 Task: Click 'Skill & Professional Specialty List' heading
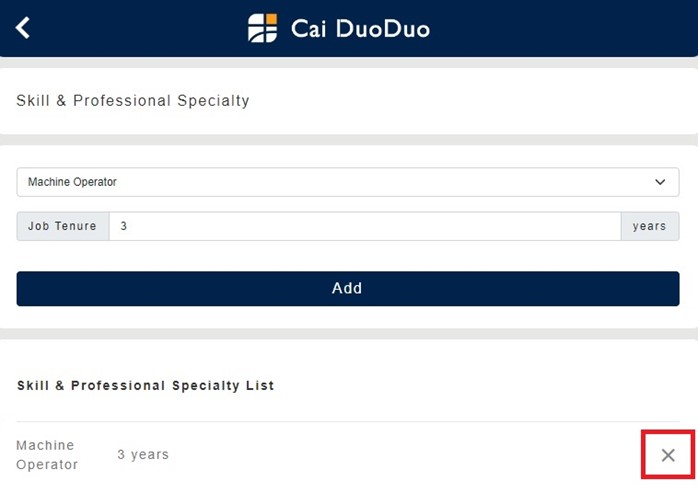(x=146, y=385)
